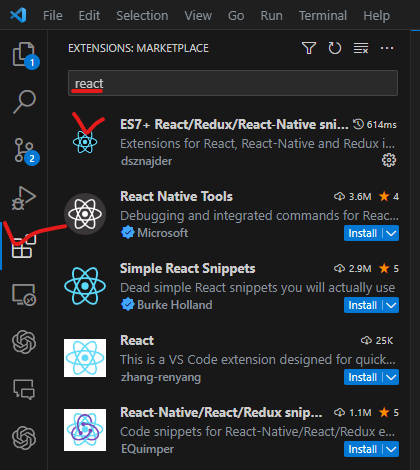Open the Explorer view in activity bar
Image resolution: width=420 pixels, height=470 pixels.
(24, 55)
